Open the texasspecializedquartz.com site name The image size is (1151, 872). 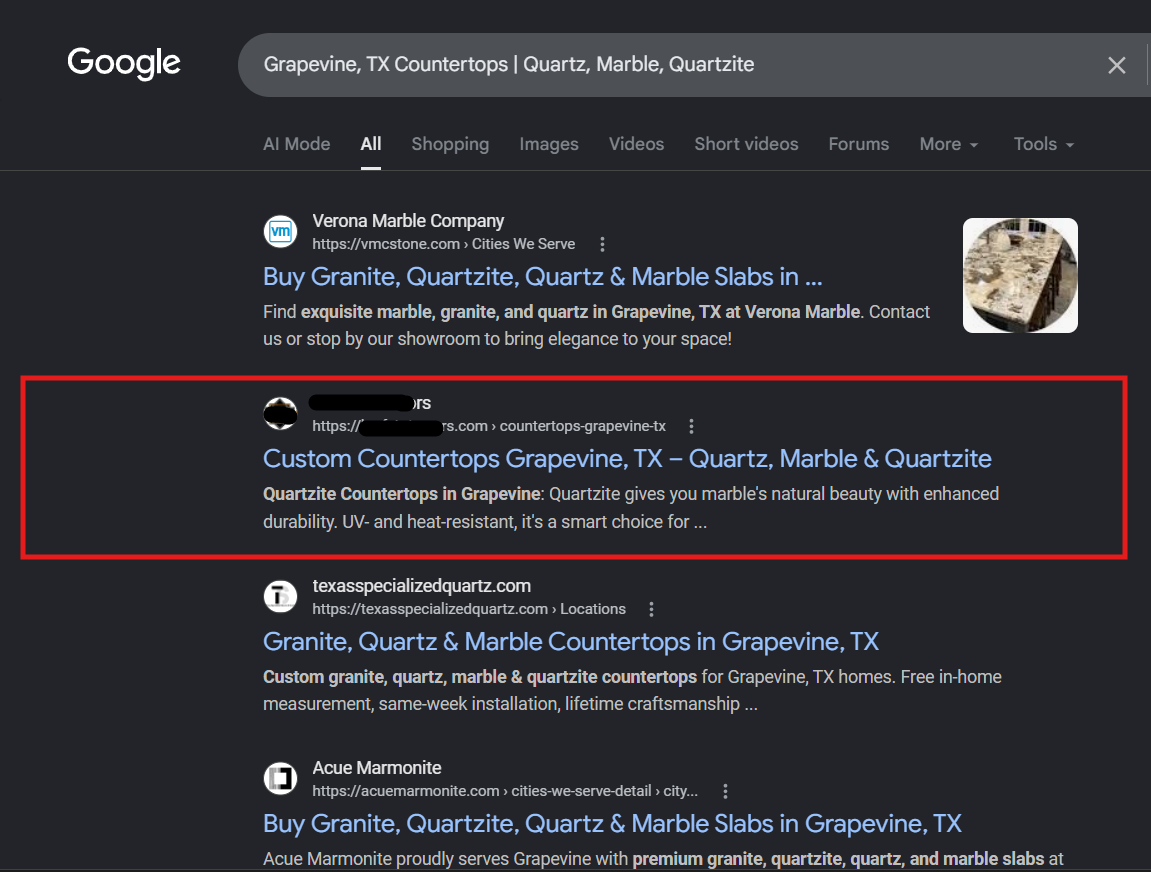coord(421,586)
